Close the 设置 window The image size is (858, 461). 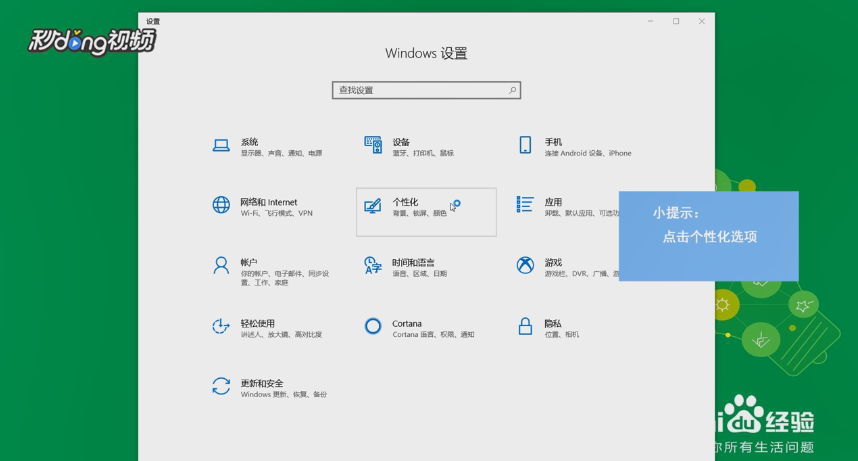702,21
